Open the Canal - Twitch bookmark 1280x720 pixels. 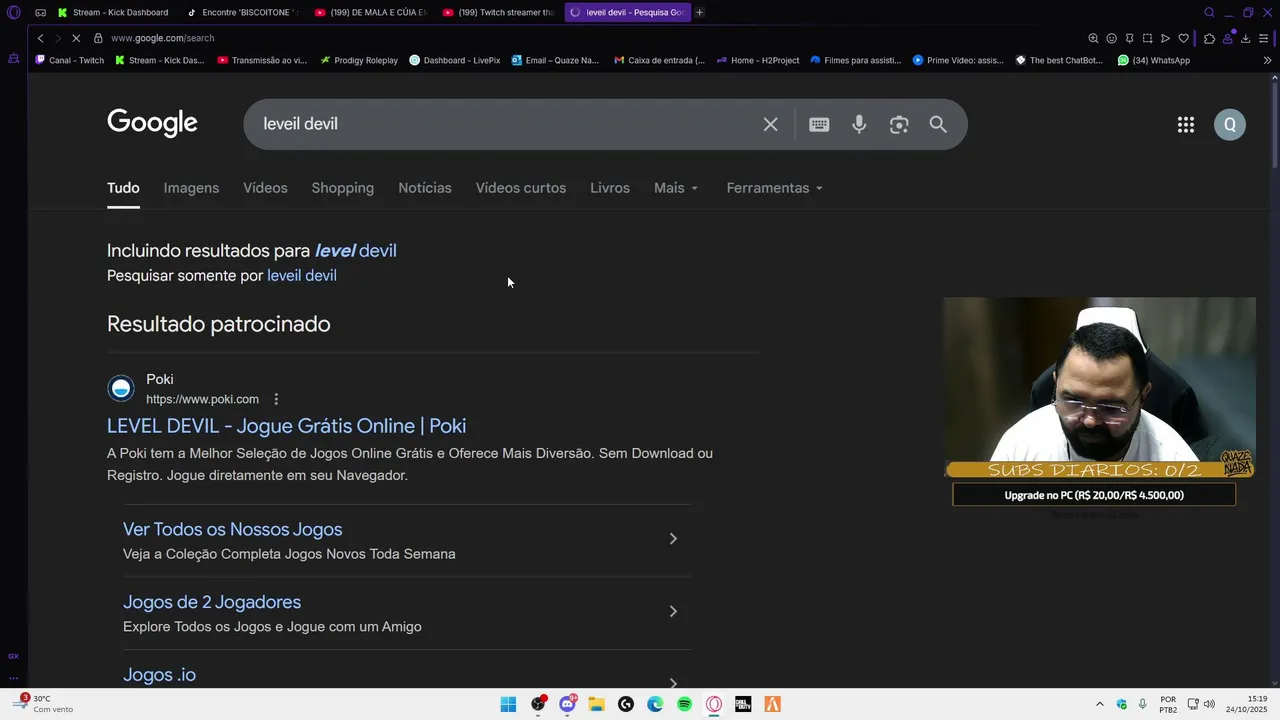(69, 60)
